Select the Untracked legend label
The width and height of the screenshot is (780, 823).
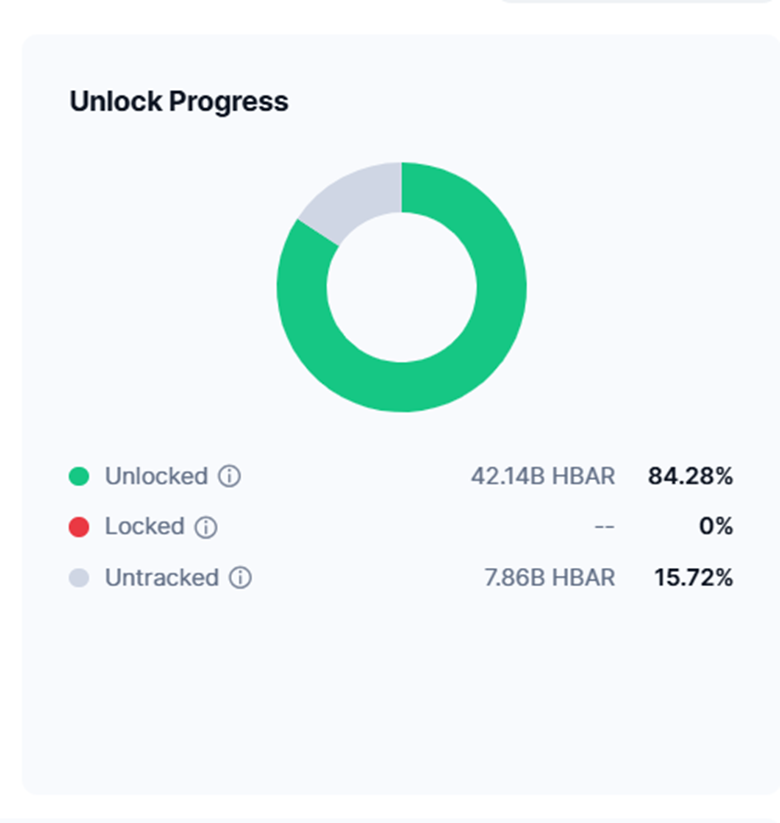click(x=161, y=578)
